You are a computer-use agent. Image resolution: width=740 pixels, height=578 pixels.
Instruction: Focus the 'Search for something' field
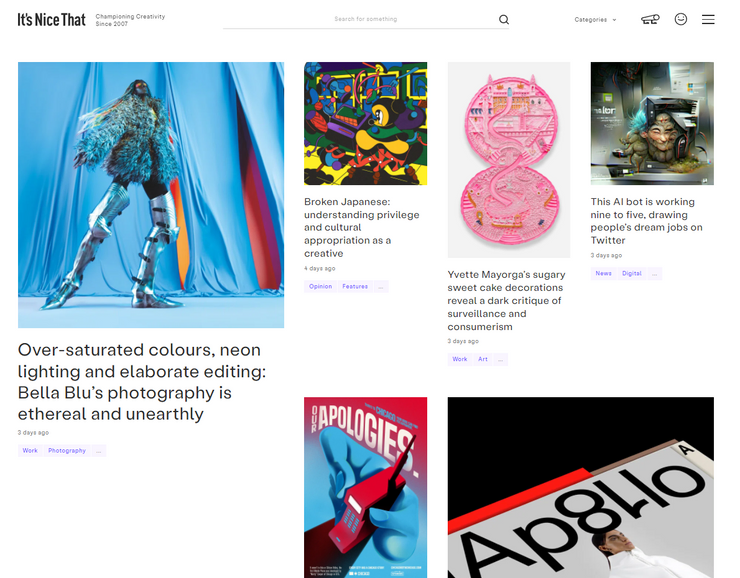click(x=360, y=19)
